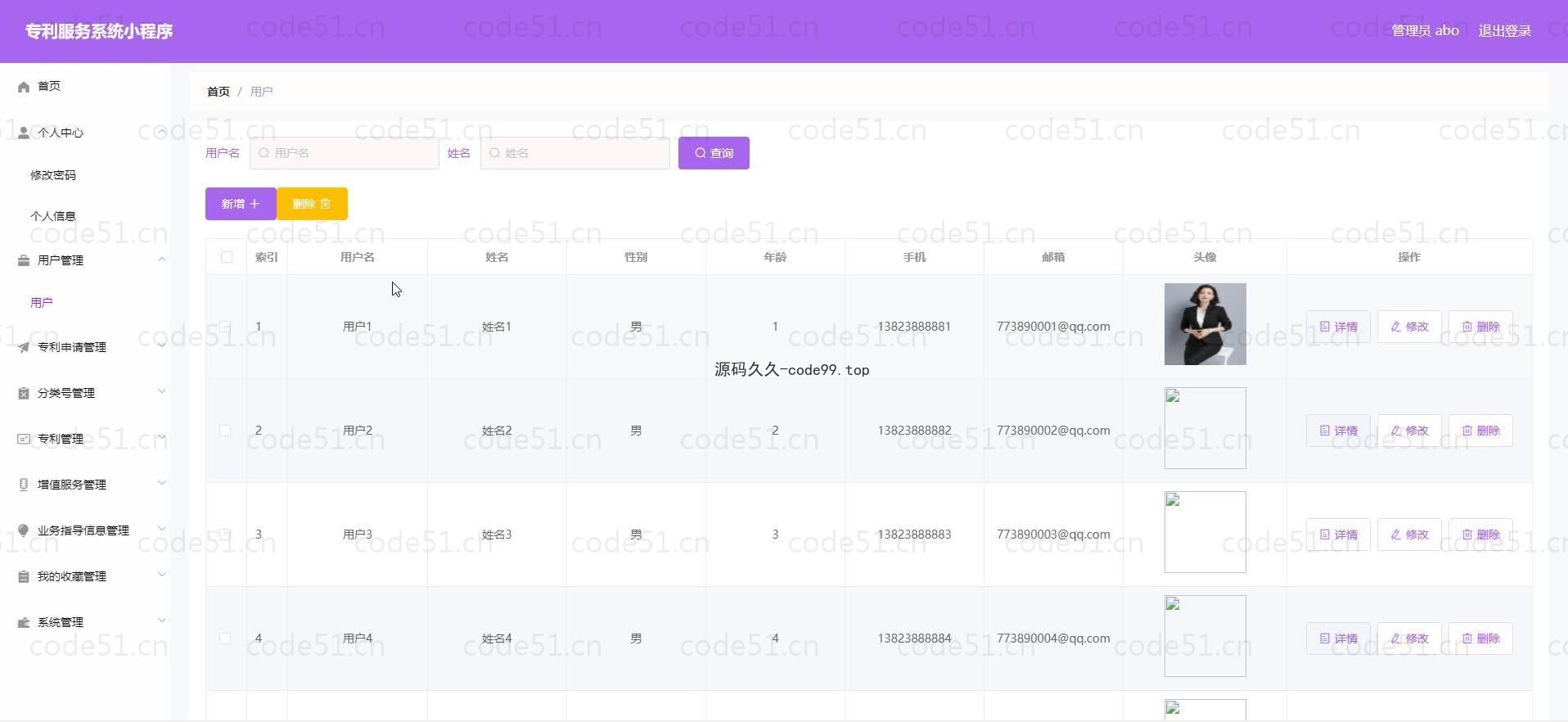Expand the 系统管理 chevron
This screenshot has height=722, width=1568.
pos(161,621)
